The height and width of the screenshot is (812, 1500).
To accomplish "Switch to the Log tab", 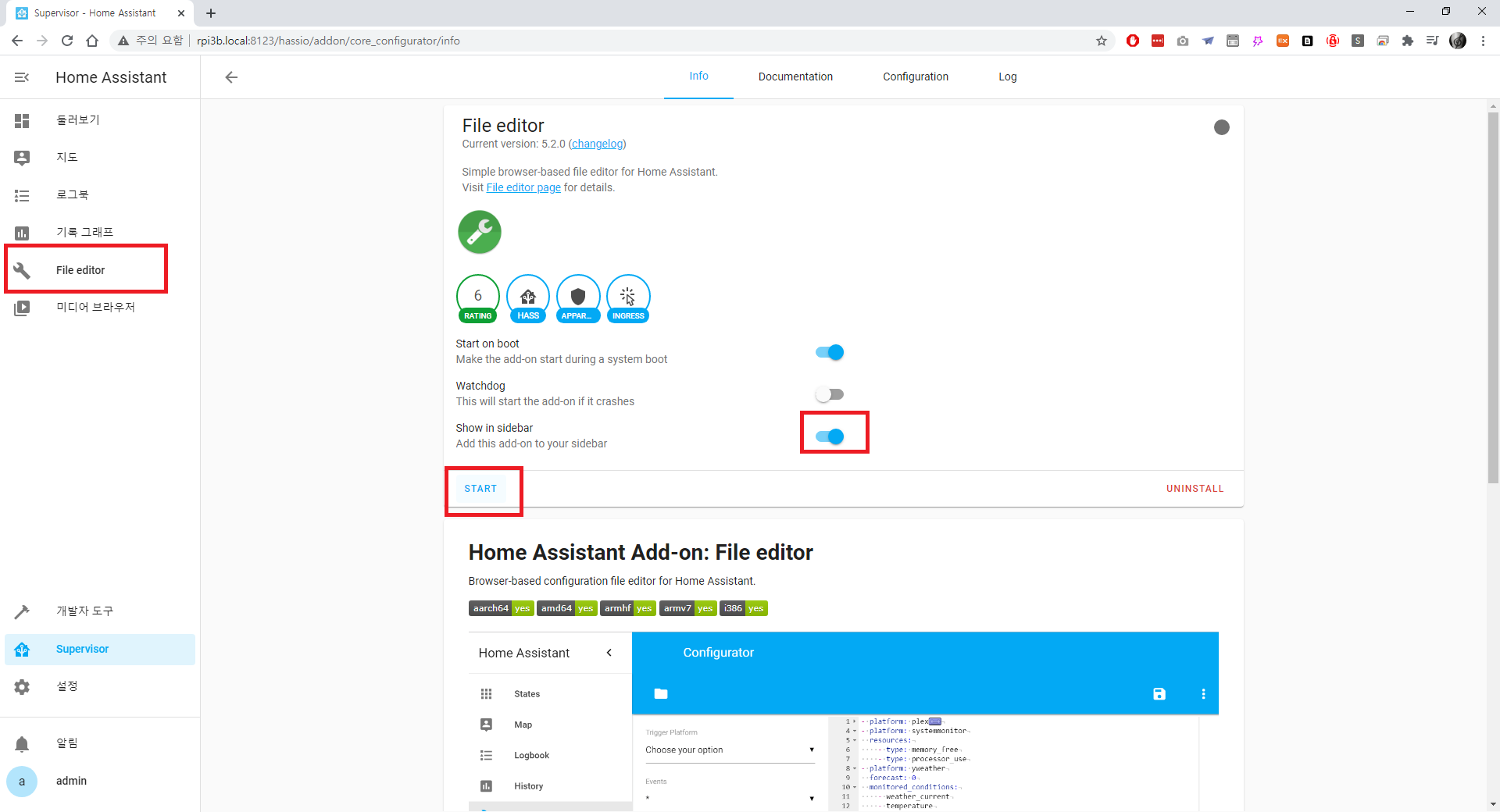I will click(x=1008, y=77).
